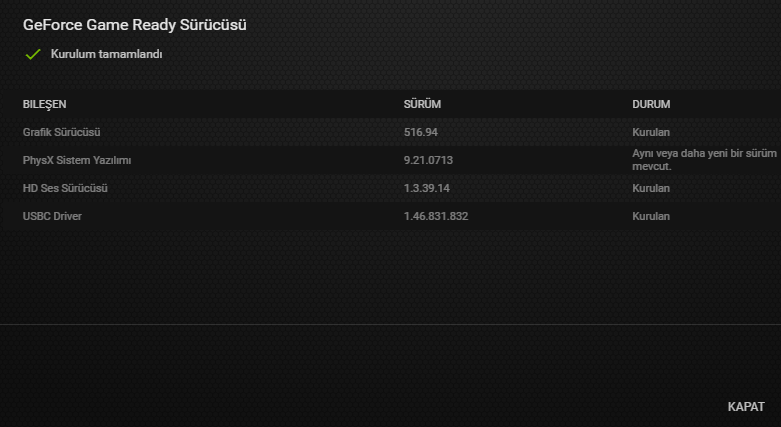Click HD audio driver version 1.3.39.14

(427, 188)
